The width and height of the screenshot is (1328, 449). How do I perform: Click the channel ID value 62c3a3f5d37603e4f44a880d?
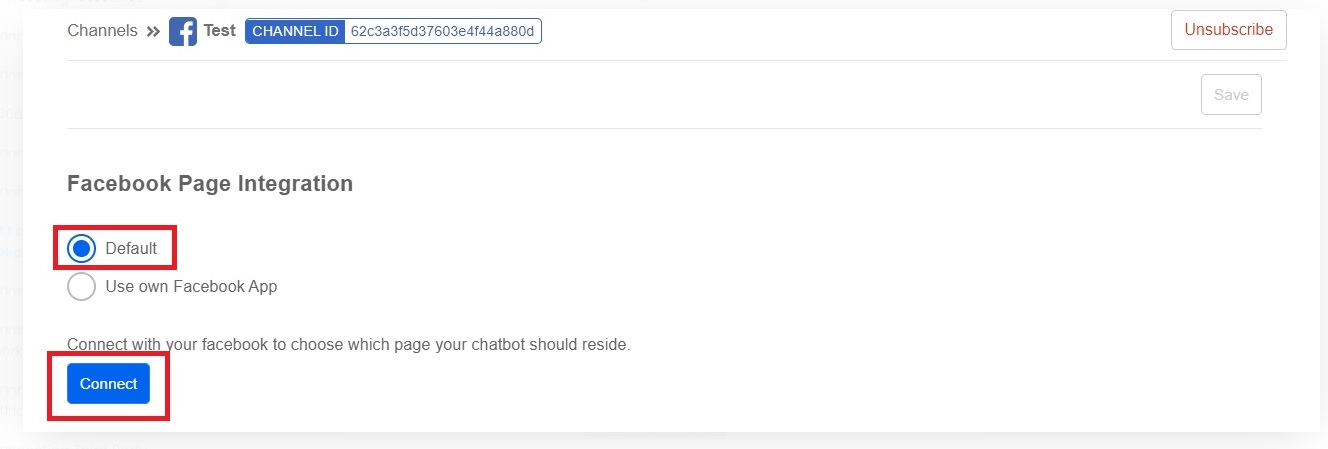point(443,31)
